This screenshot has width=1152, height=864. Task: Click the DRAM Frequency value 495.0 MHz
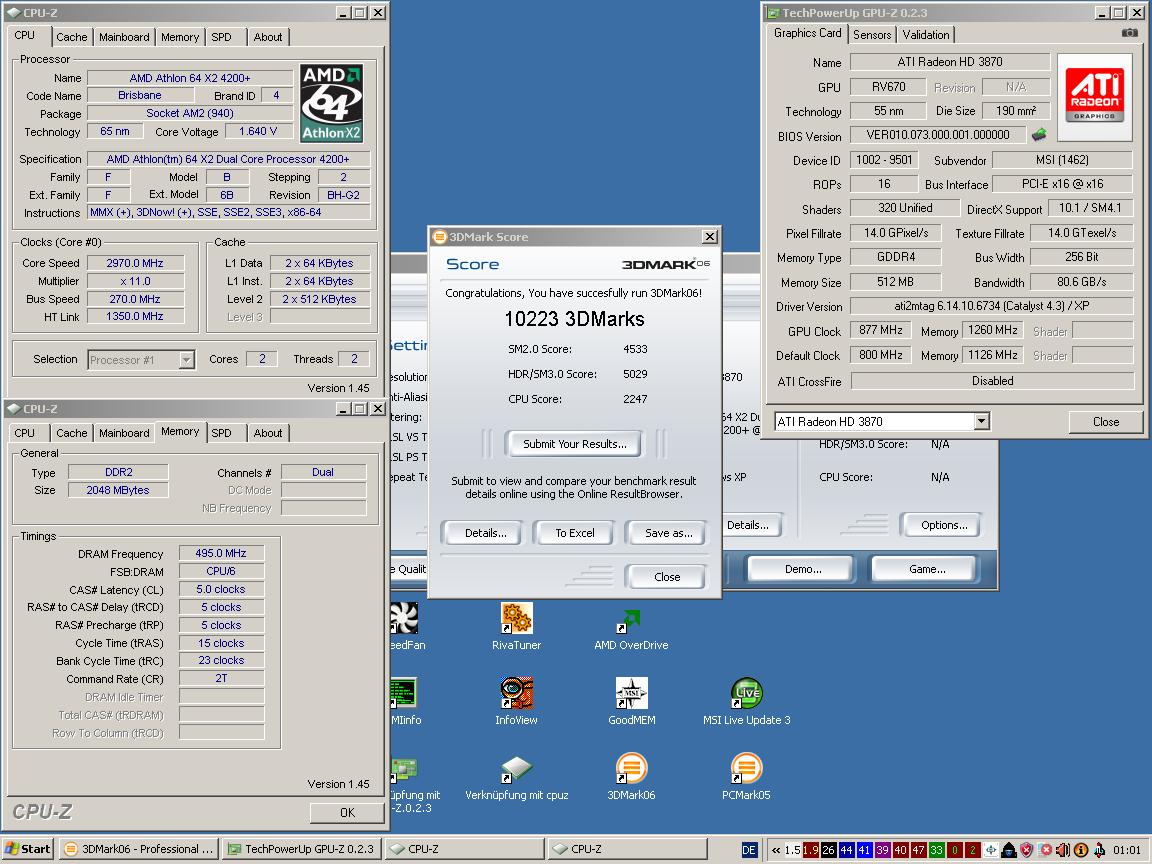[x=220, y=553]
